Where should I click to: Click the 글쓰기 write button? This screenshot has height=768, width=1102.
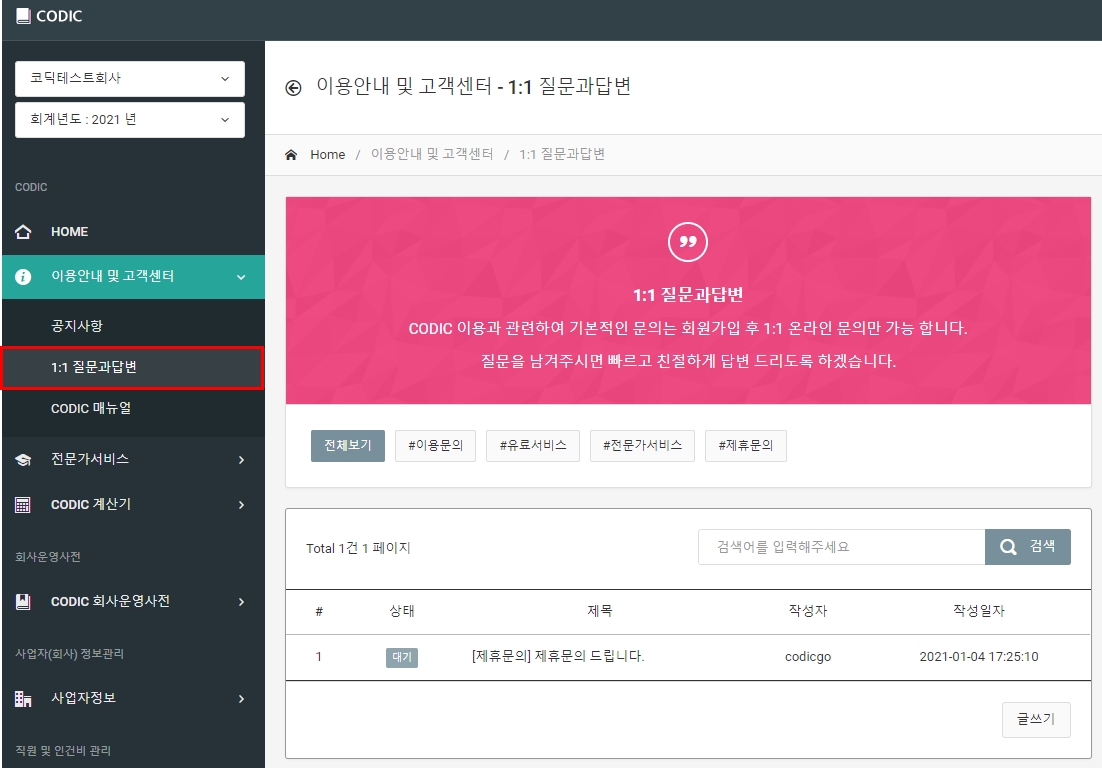tap(1036, 720)
